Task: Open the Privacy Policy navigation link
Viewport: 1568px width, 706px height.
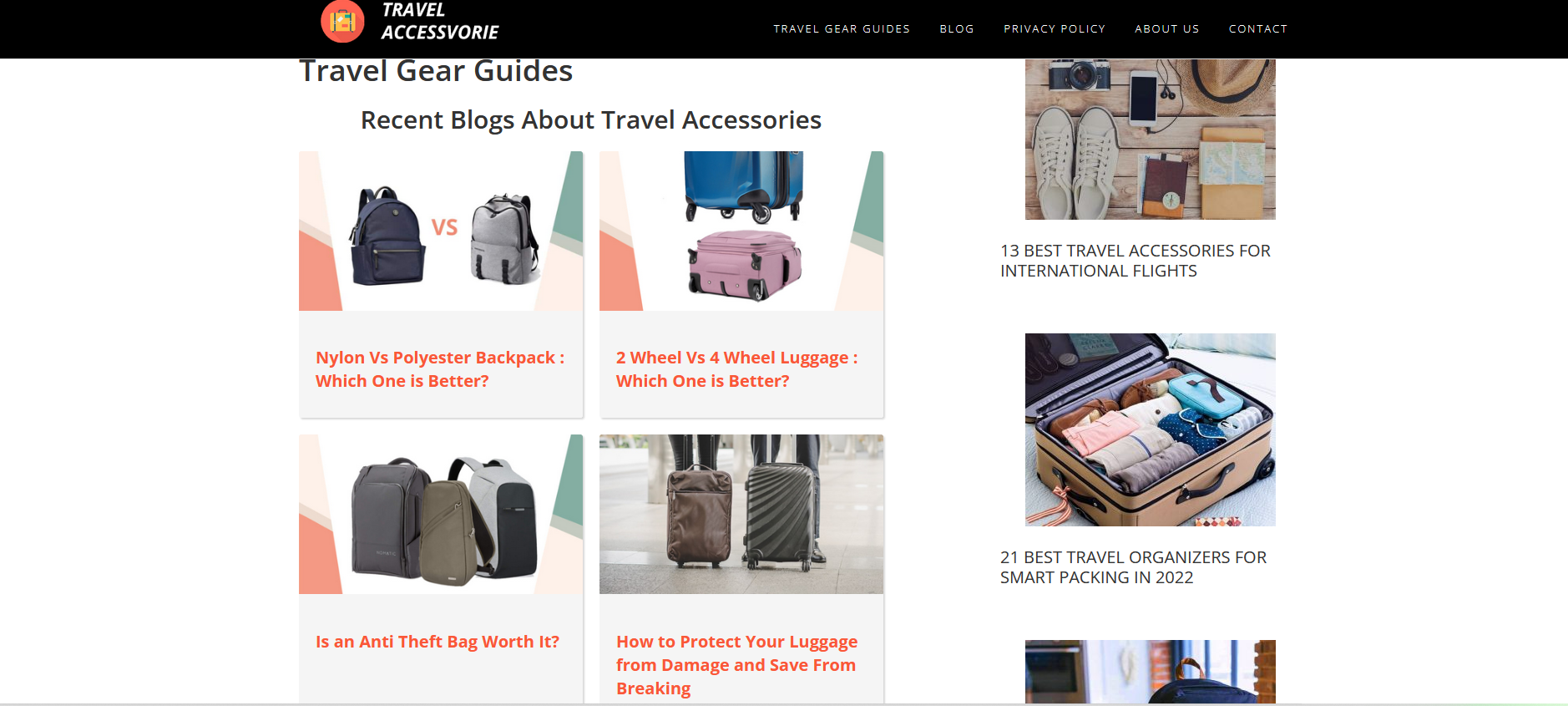Action: (x=1055, y=28)
